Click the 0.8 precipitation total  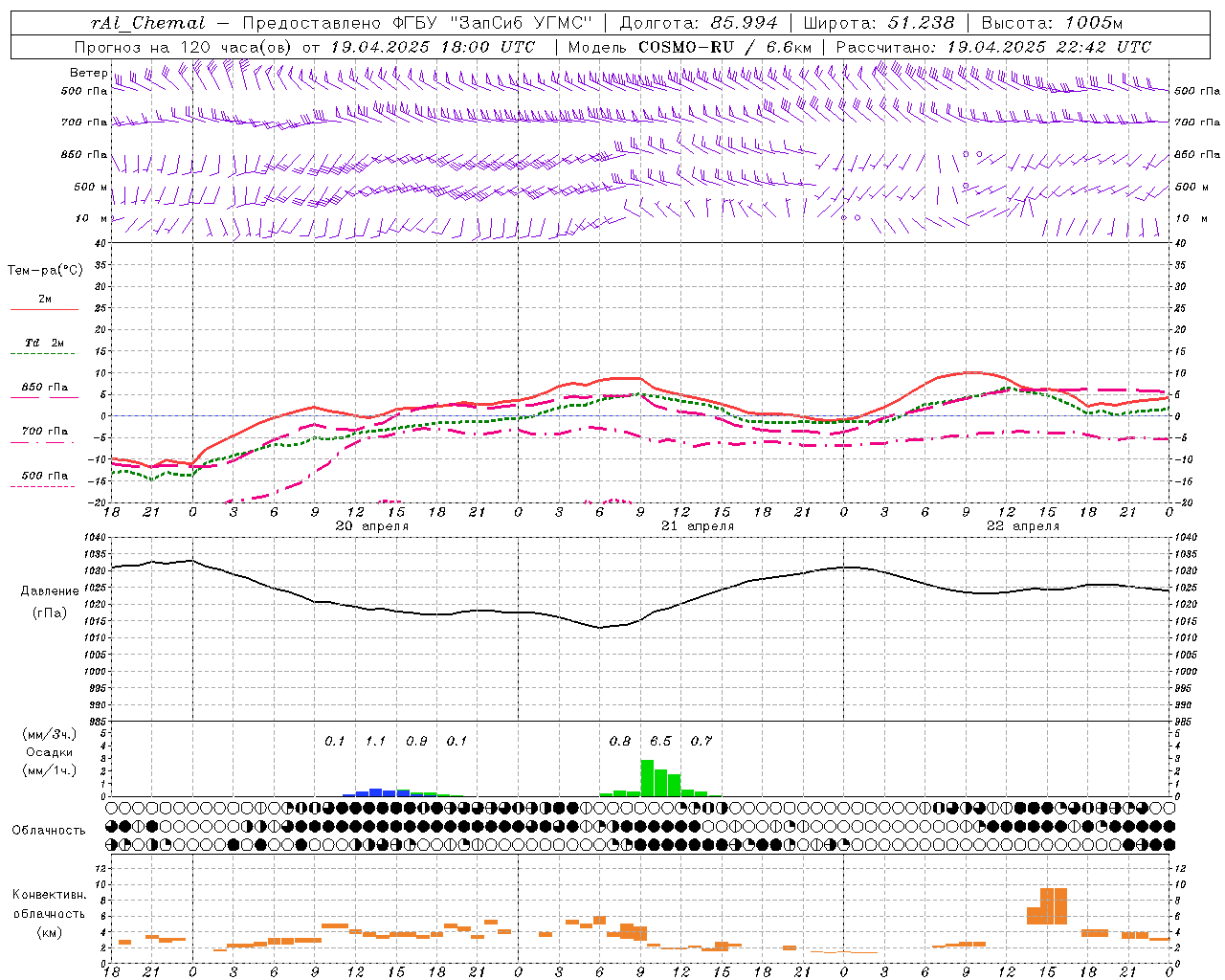tap(620, 742)
